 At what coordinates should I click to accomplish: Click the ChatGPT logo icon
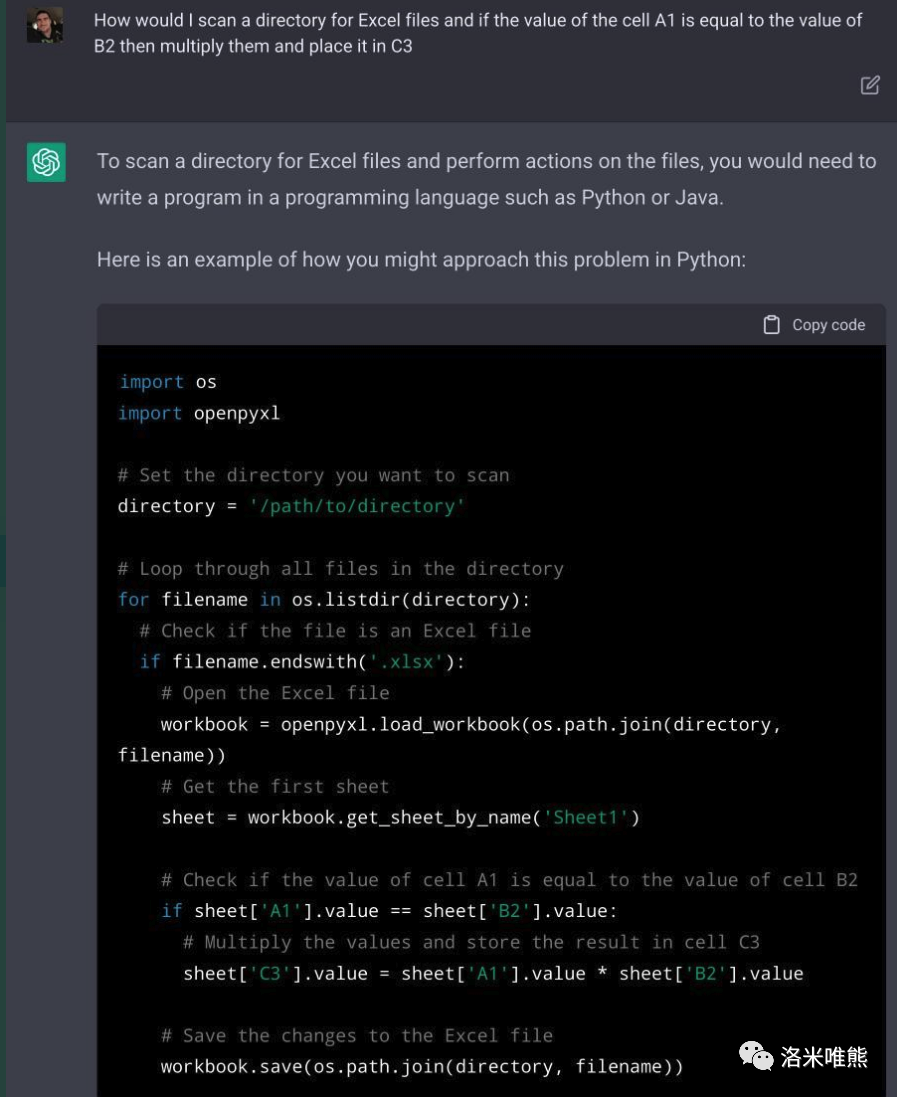pyautogui.click(x=46, y=162)
